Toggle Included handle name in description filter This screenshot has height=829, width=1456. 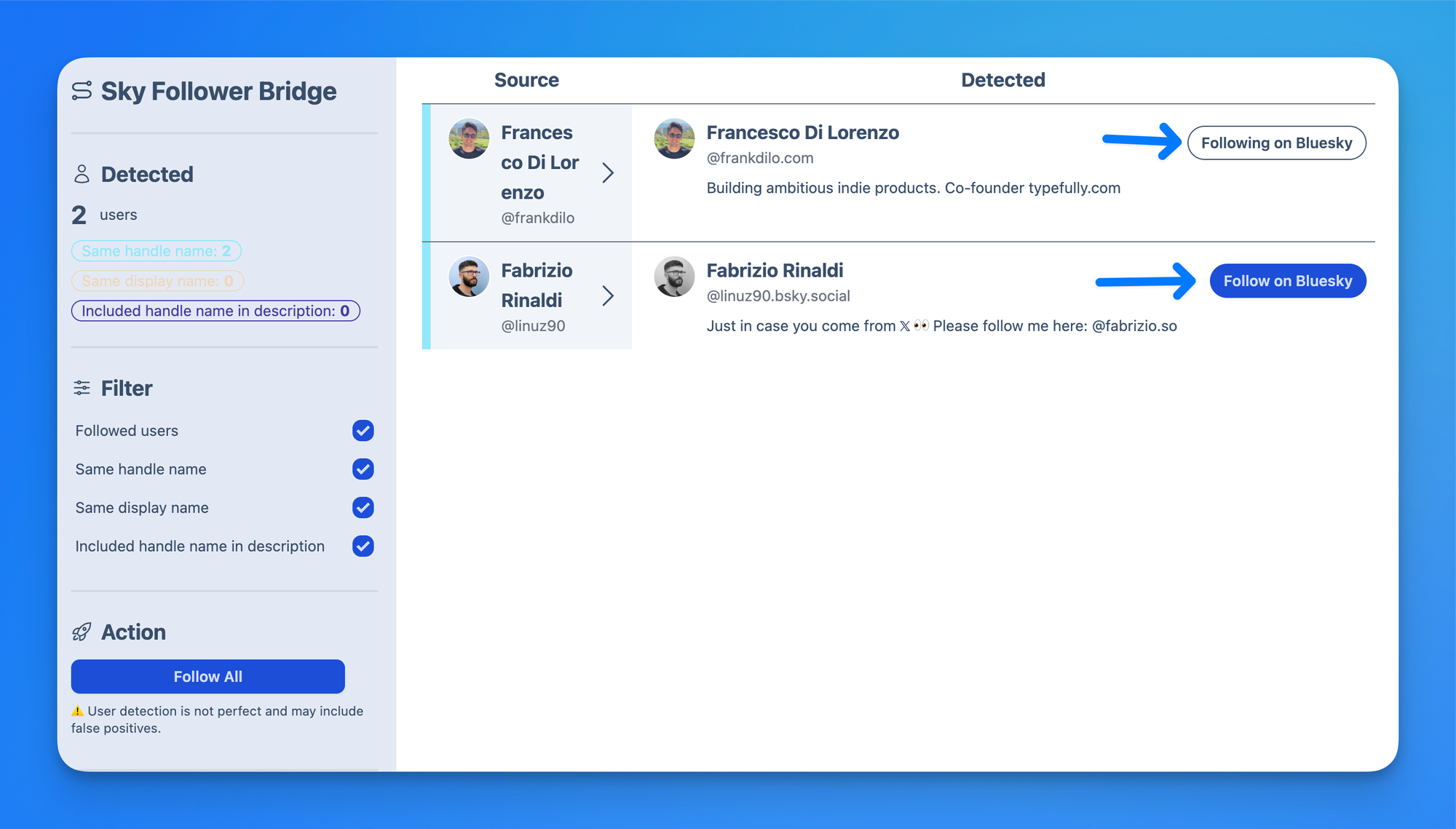click(363, 547)
